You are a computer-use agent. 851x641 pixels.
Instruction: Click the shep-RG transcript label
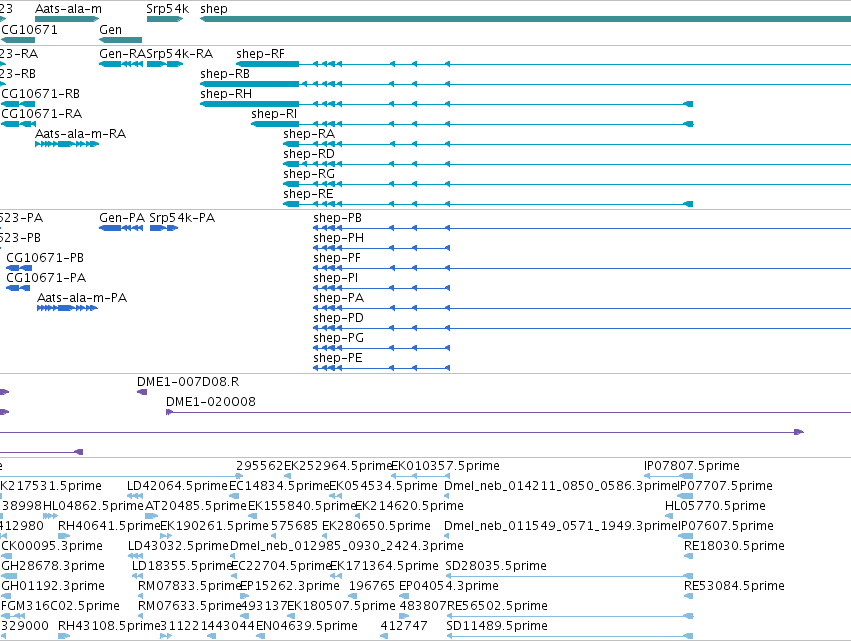click(x=309, y=174)
